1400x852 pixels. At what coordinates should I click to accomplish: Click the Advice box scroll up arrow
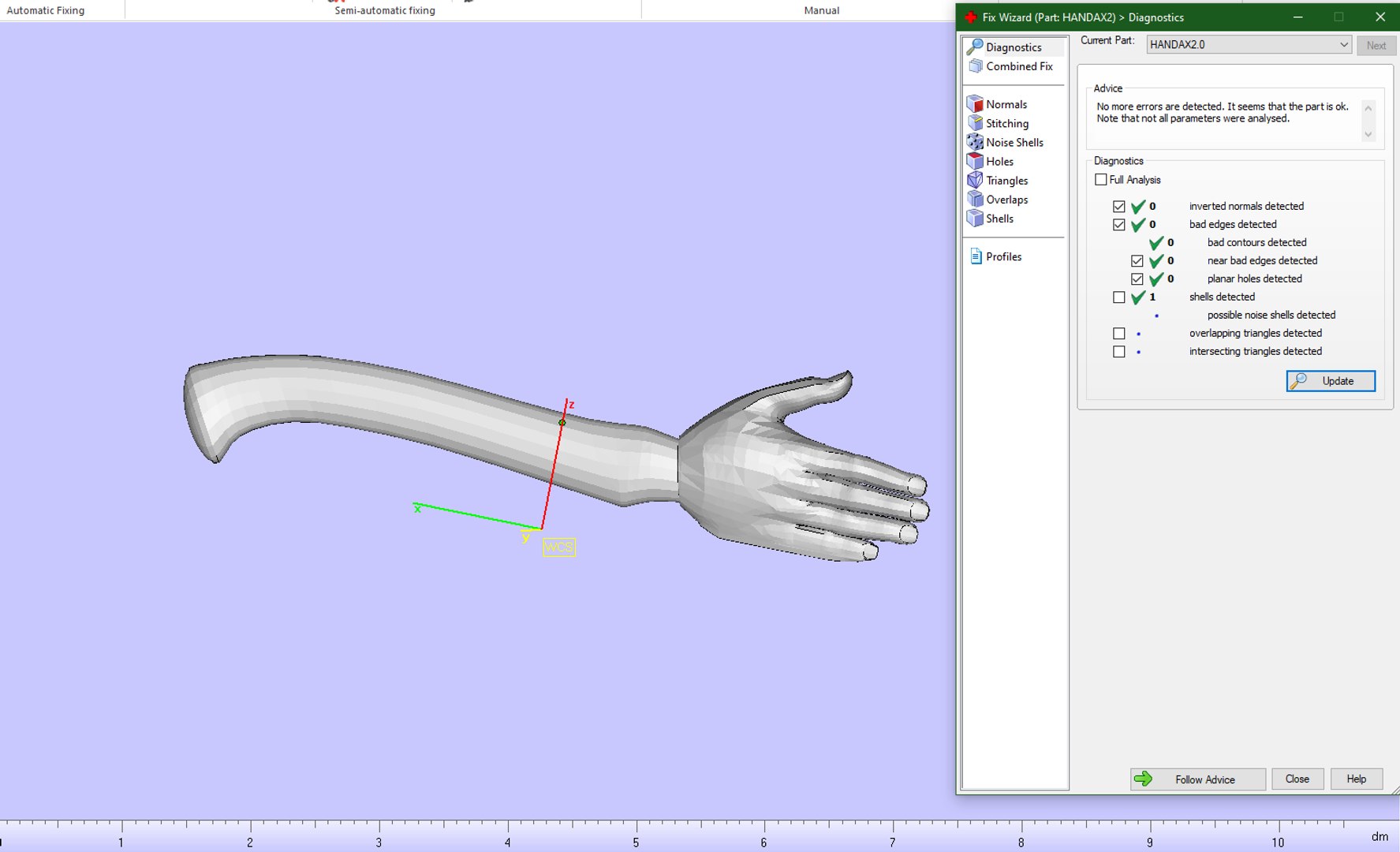(1368, 108)
